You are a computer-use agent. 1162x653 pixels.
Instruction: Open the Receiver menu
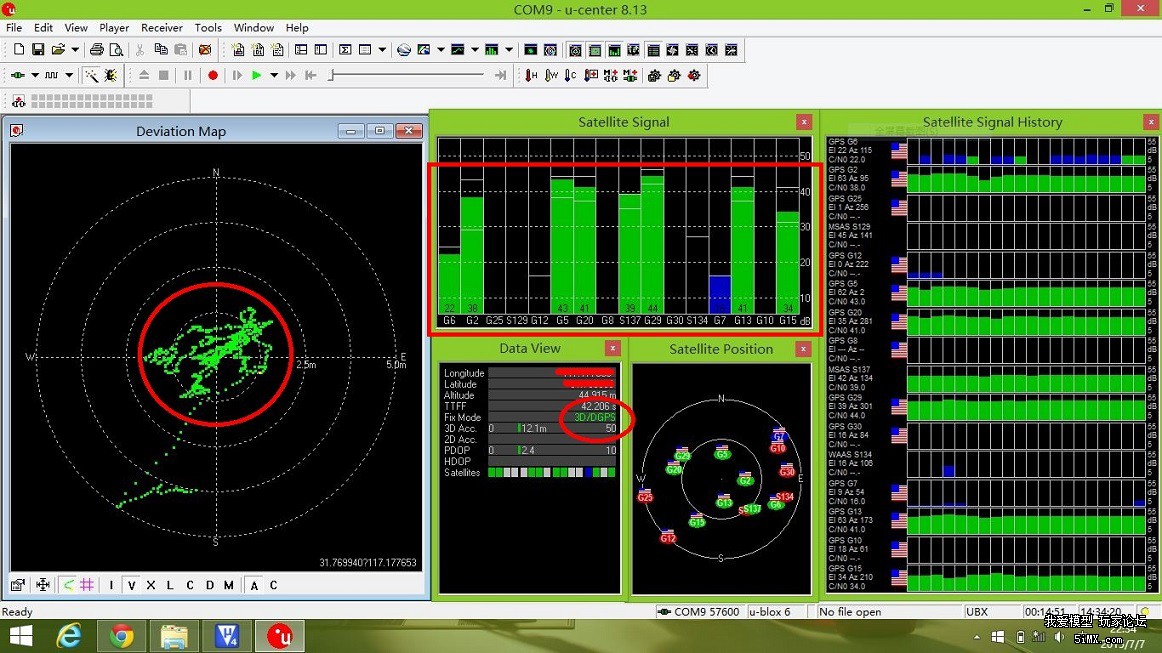(x=162, y=27)
